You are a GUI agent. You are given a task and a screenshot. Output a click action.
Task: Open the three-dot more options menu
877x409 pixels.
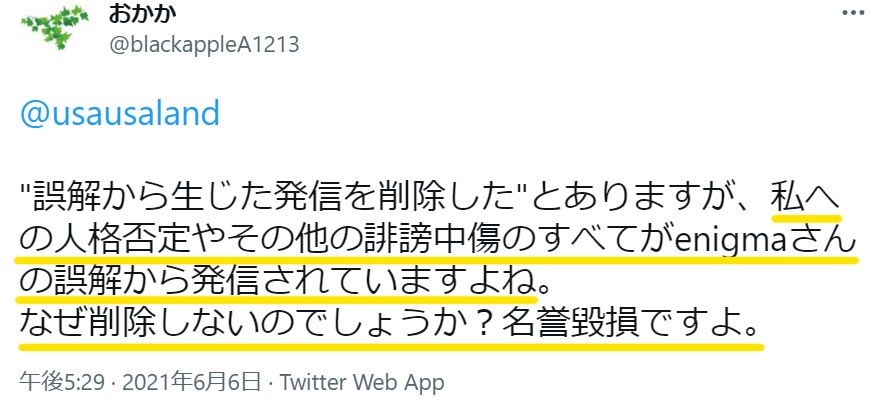point(854,13)
